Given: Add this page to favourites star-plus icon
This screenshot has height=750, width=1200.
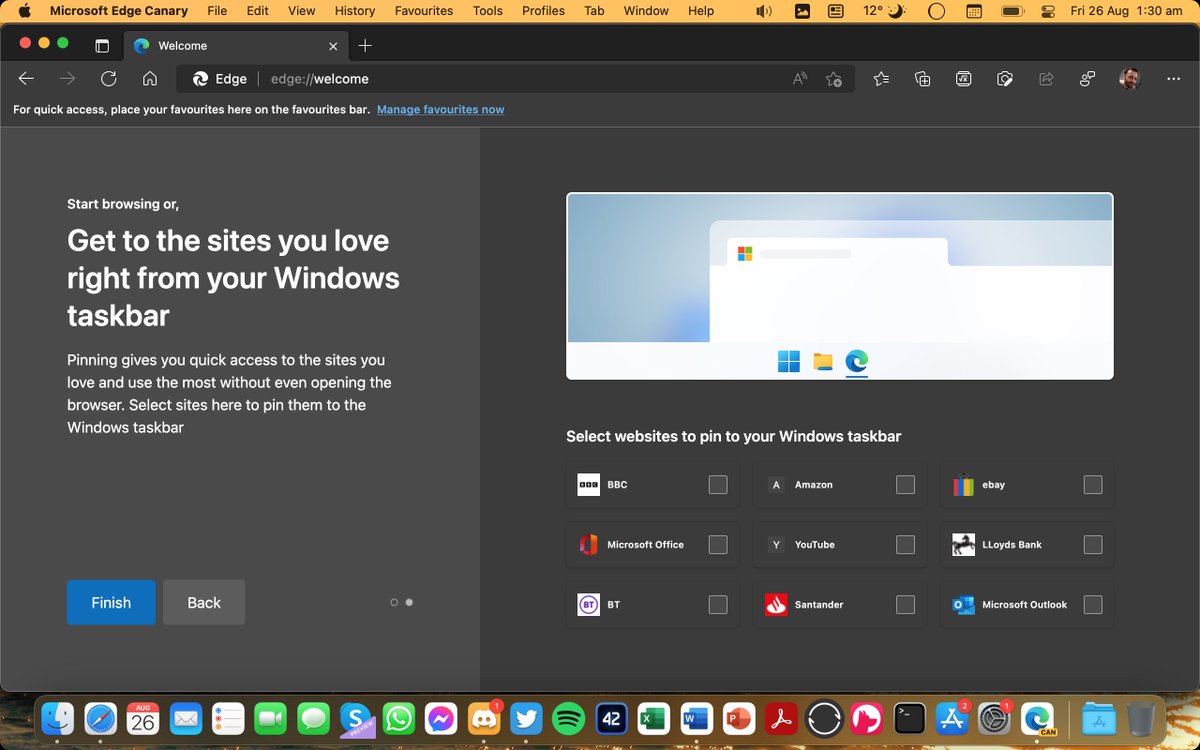Looking at the screenshot, I should pyautogui.click(x=834, y=79).
